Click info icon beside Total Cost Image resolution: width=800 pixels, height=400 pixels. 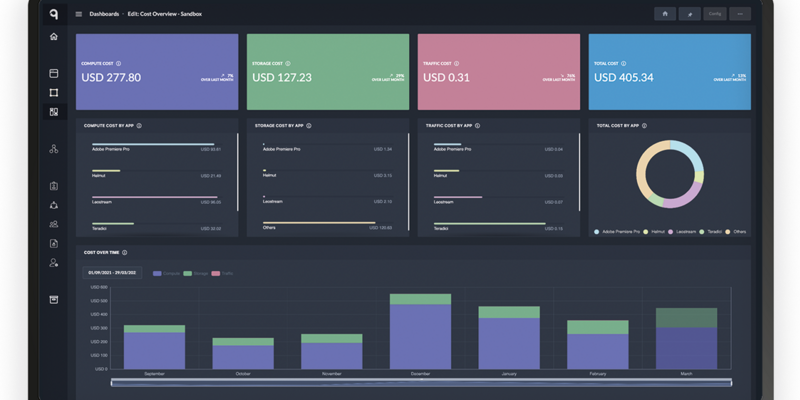point(623,64)
